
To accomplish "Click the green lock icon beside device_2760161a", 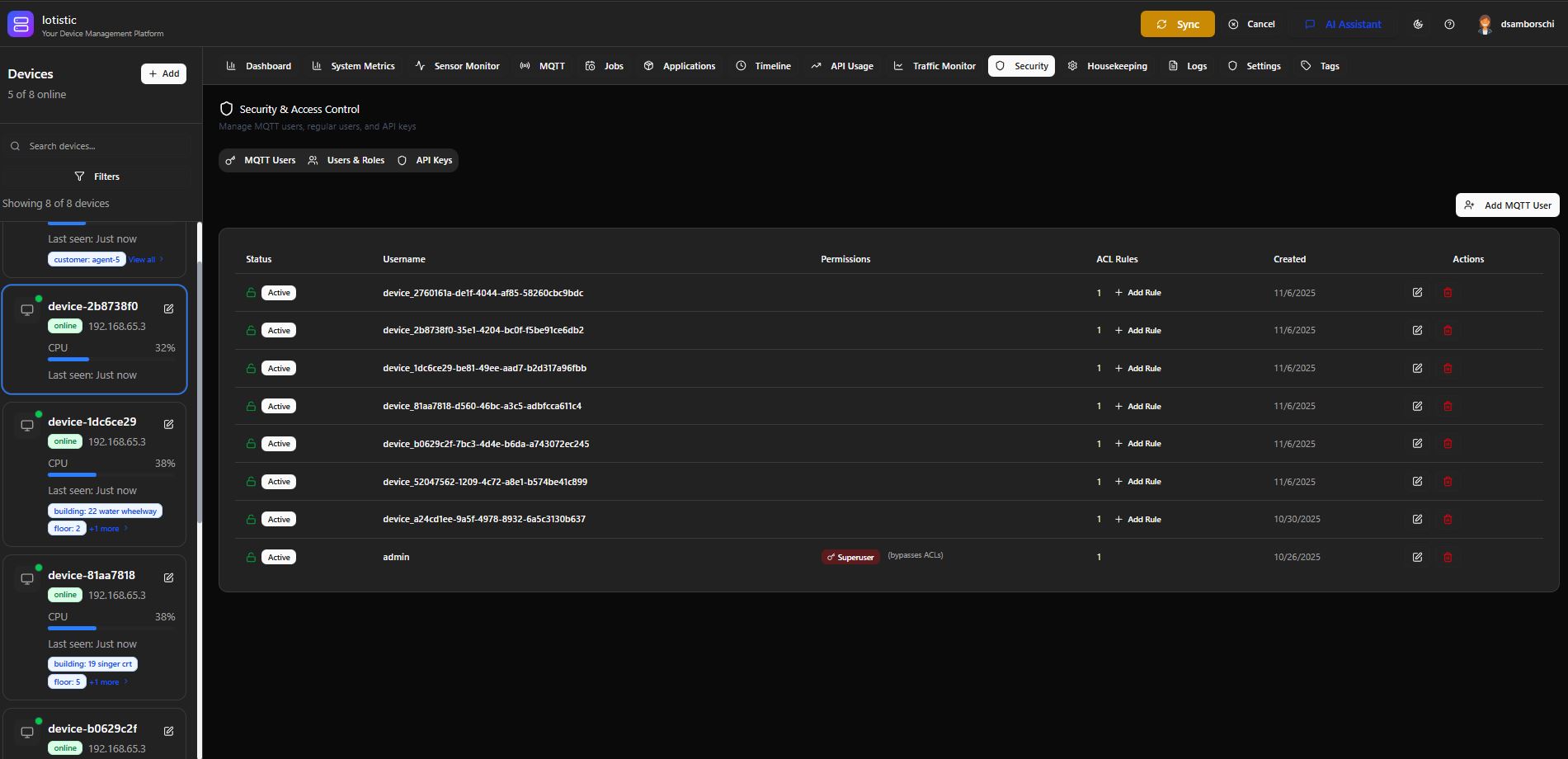I will [x=250, y=292].
